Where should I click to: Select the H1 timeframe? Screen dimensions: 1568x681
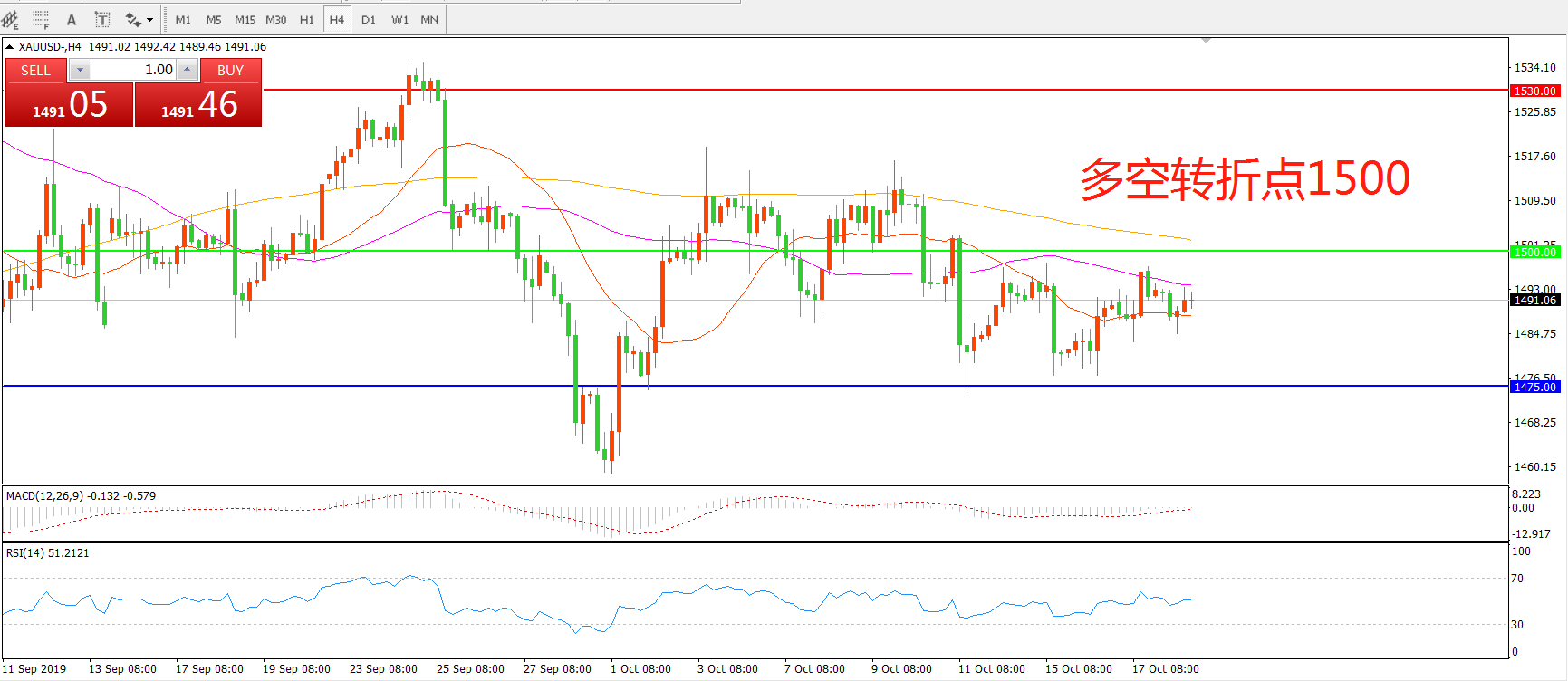pos(306,19)
